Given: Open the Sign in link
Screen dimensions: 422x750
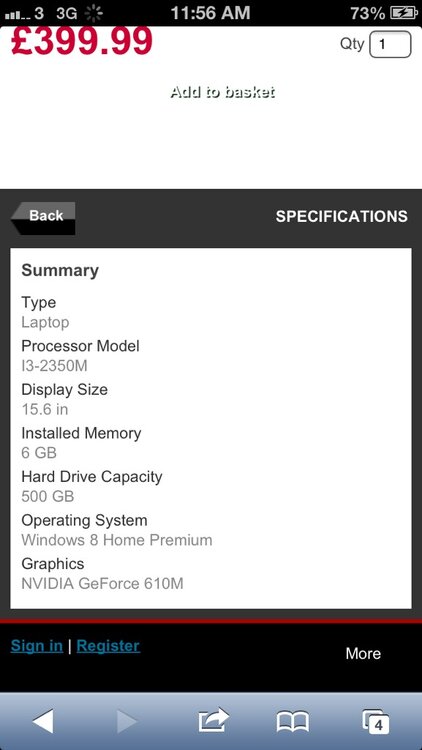Looking at the screenshot, I should pyautogui.click(x=36, y=646).
